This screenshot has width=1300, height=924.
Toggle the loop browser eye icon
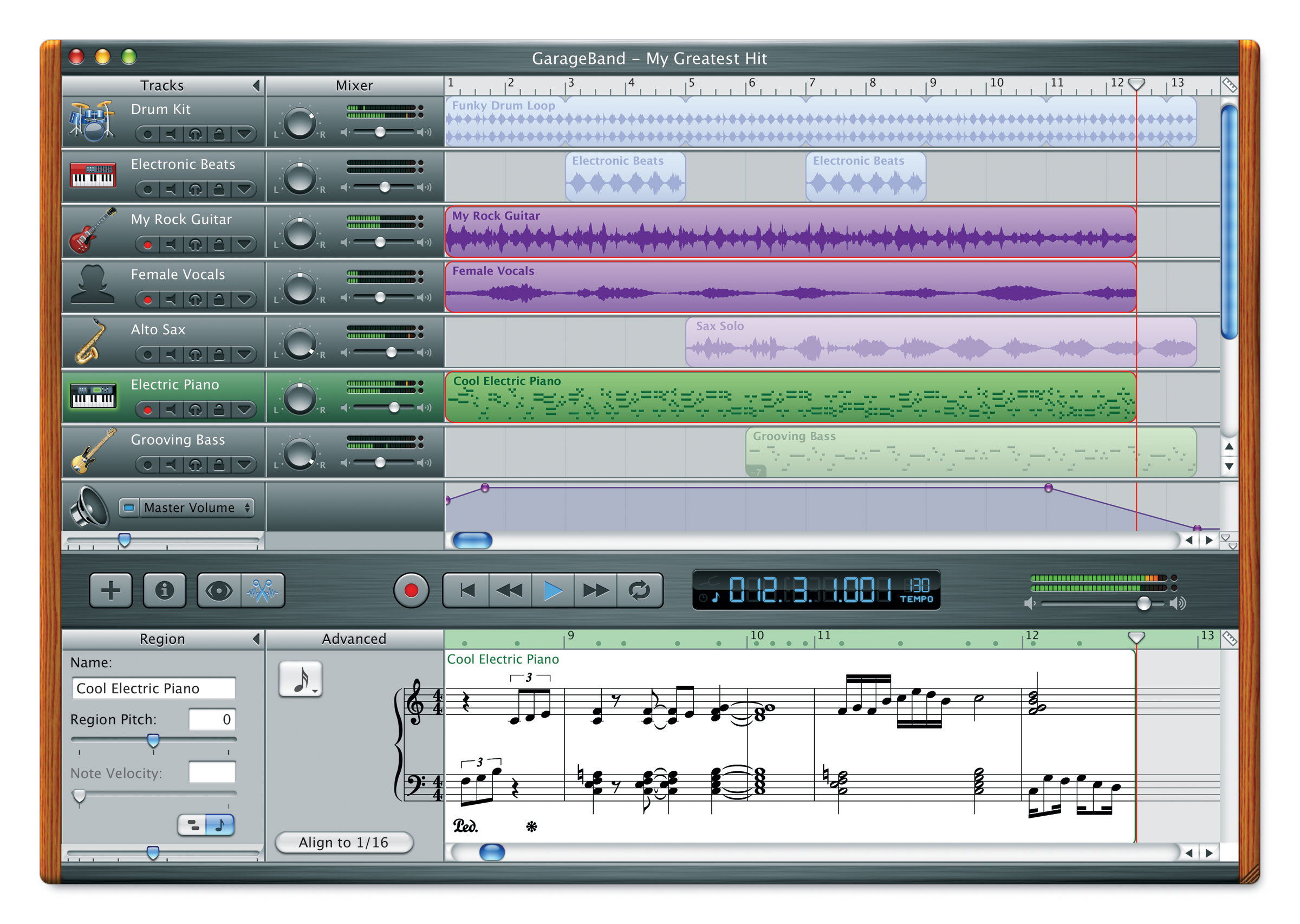218,590
